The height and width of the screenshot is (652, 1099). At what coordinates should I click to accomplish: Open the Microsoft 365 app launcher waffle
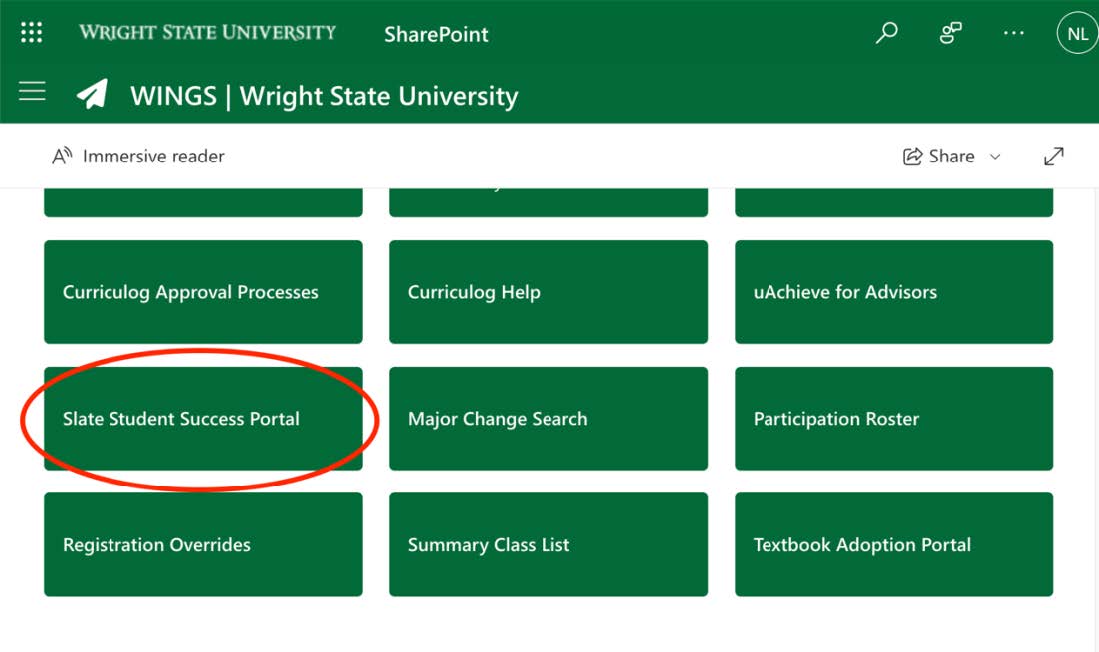[31, 31]
